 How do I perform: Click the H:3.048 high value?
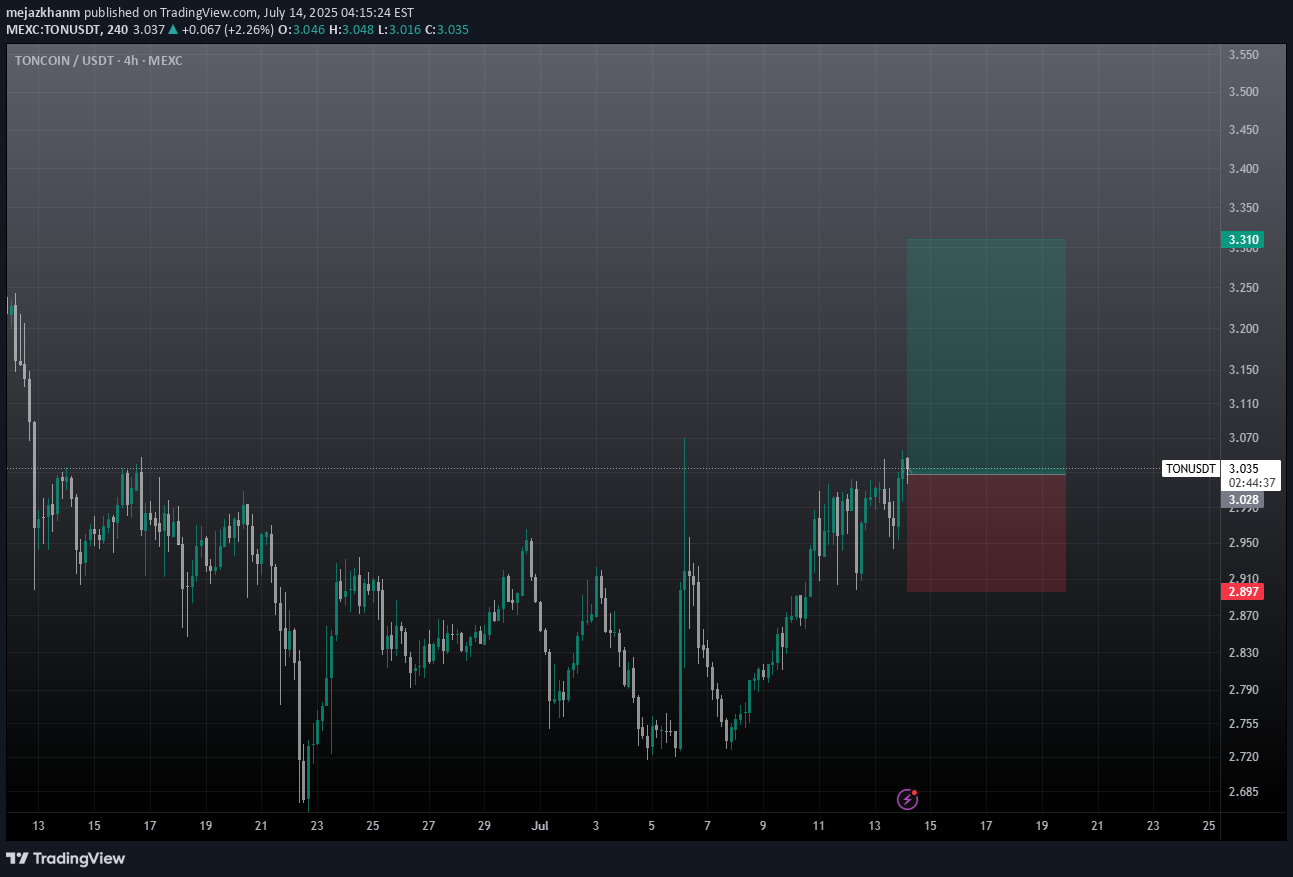click(x=352, y=29)
